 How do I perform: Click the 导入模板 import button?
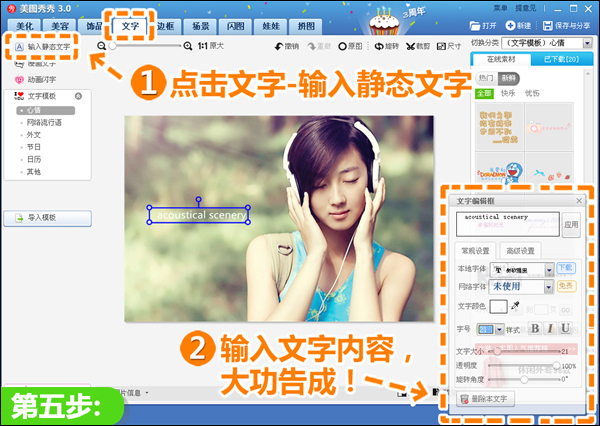click(x=47, y=218)
